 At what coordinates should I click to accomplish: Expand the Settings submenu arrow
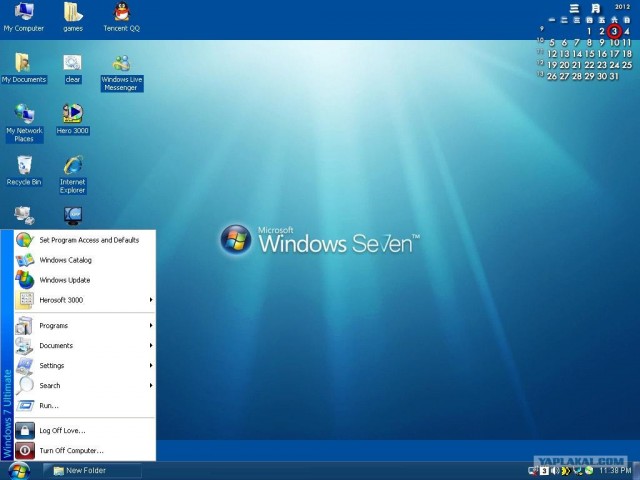click(151, 365)
